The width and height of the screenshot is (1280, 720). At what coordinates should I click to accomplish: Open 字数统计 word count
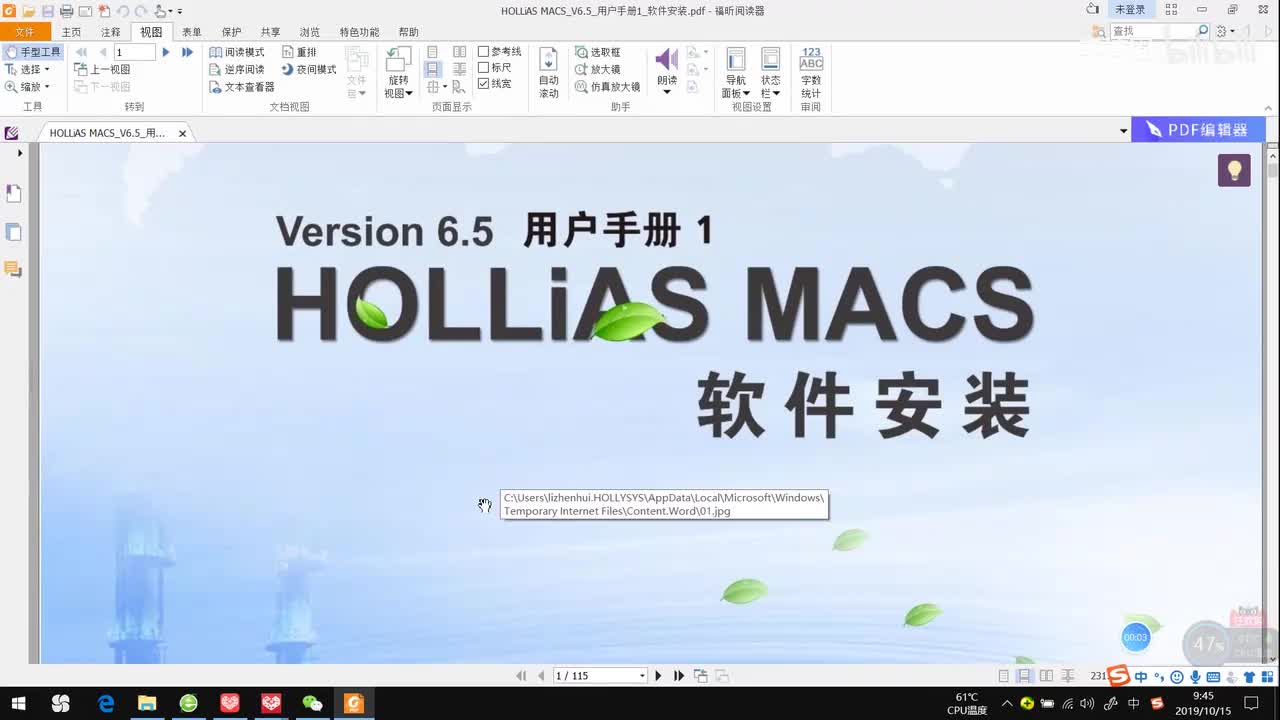[x=811, y=73]
